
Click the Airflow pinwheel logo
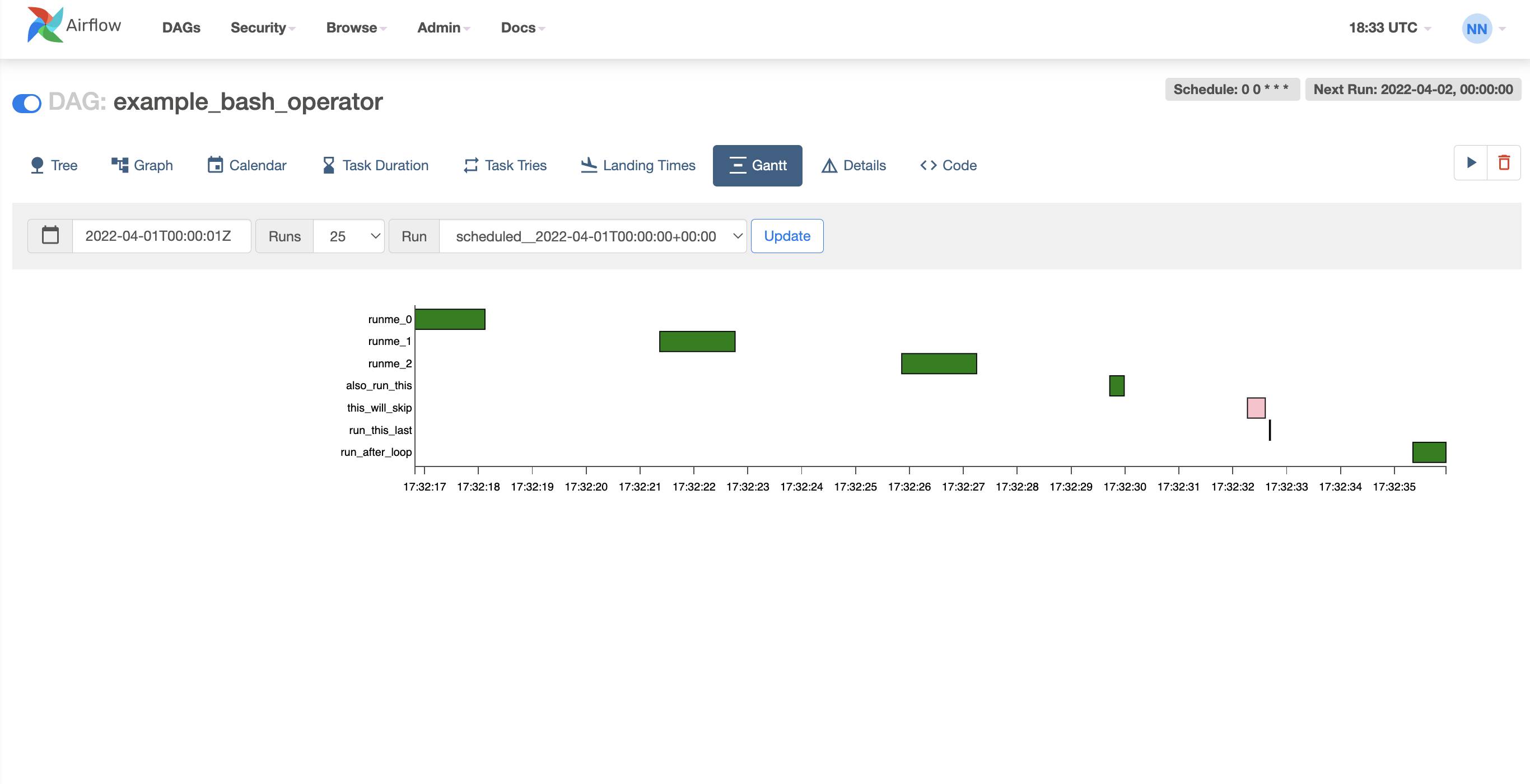click(x=45, y=25)
